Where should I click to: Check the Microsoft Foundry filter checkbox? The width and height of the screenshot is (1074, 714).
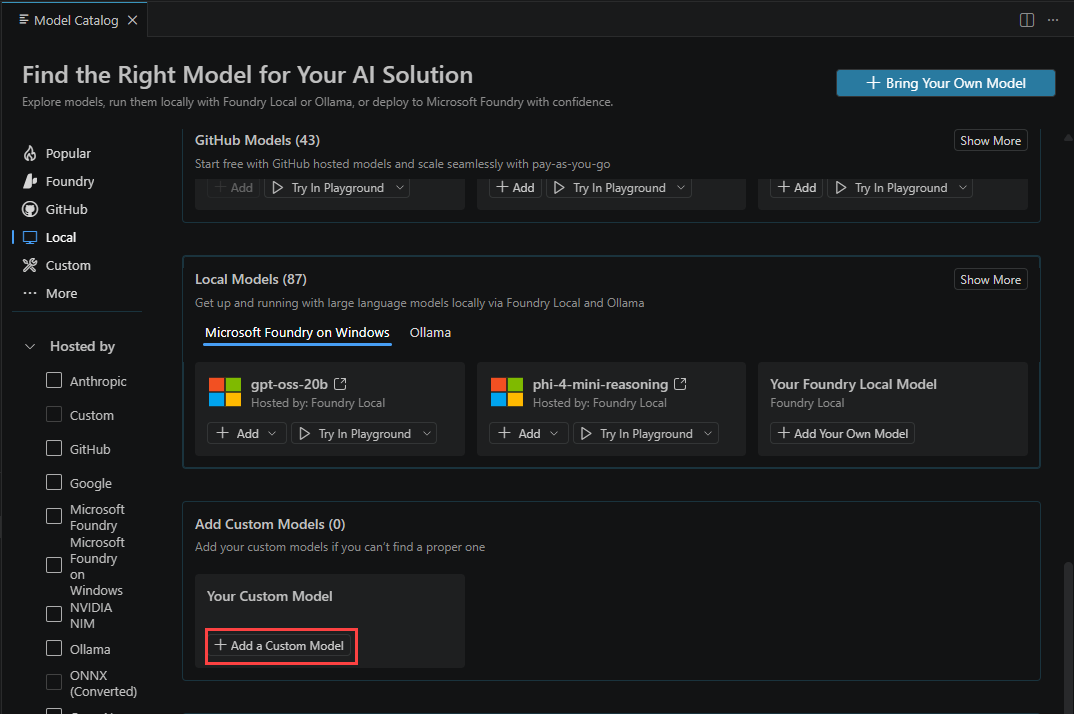pyautogui.click(x=54, y=516)
